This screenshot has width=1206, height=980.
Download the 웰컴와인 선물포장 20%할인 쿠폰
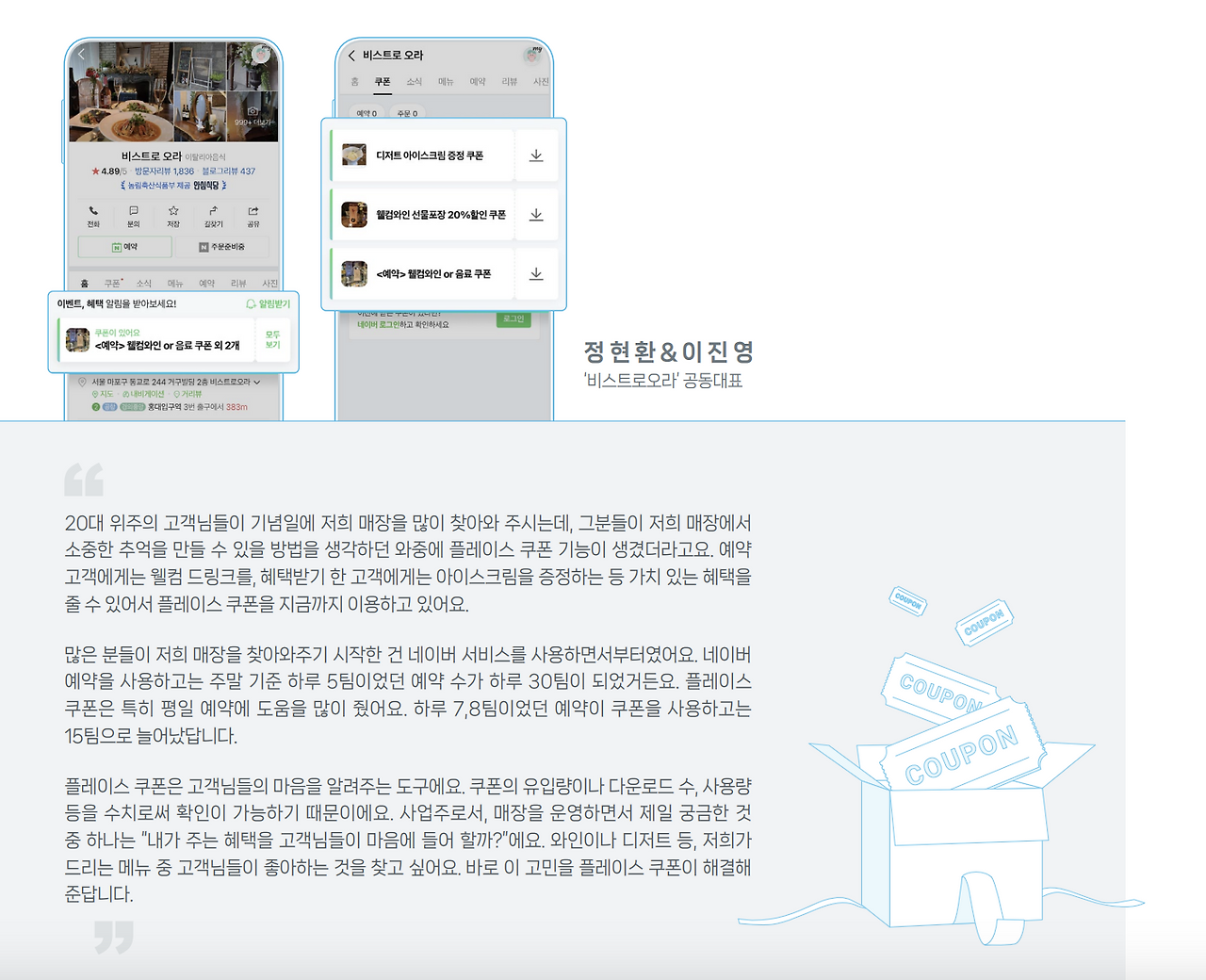point(537,214)
